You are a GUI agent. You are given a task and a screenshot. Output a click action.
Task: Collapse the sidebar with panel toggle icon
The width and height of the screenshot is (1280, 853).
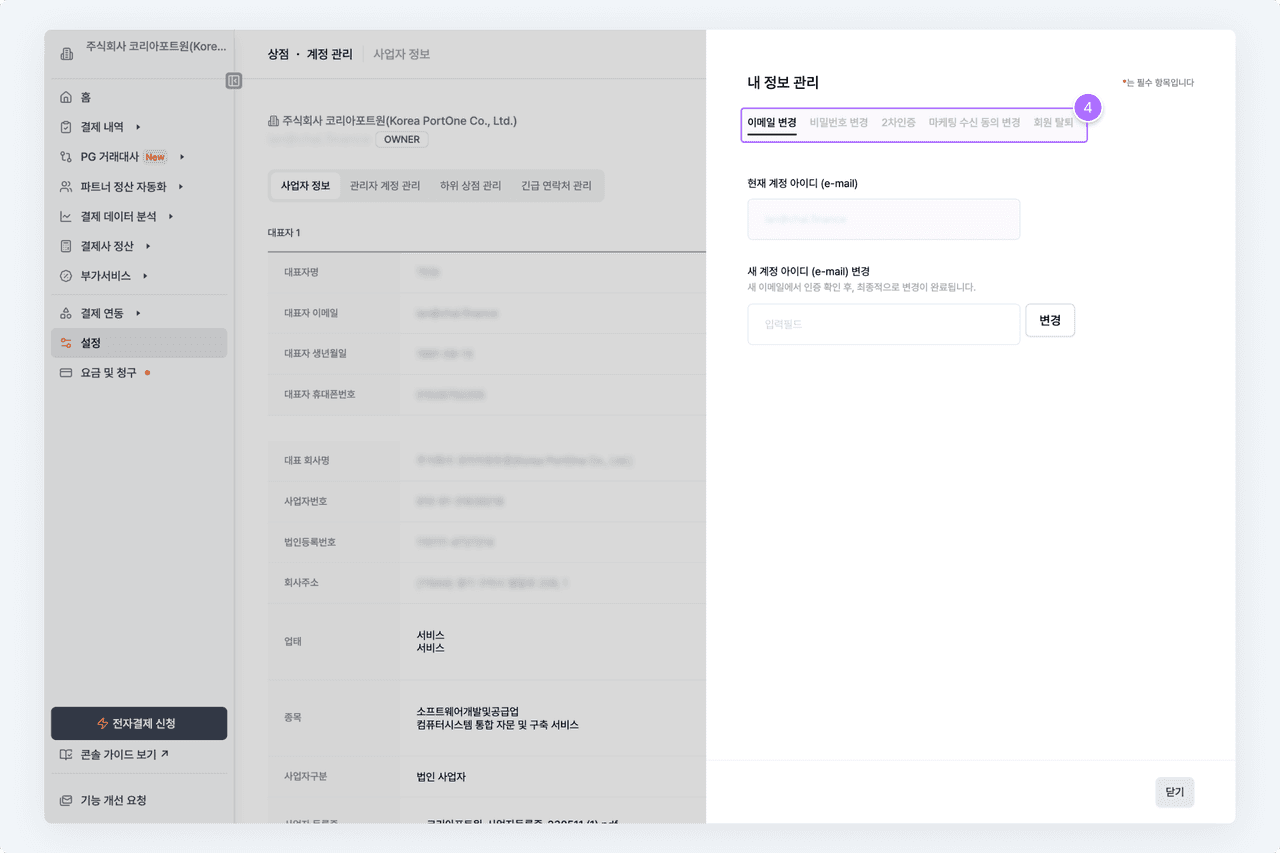[x=234, y=81]
